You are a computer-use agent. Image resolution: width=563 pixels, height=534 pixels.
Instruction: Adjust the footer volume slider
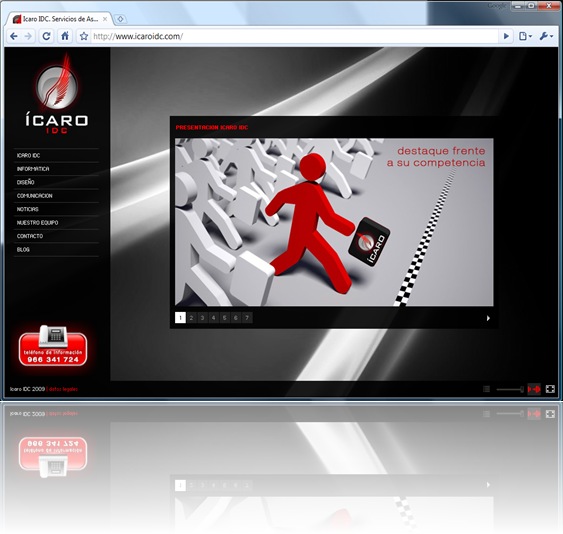pos(510,389)
